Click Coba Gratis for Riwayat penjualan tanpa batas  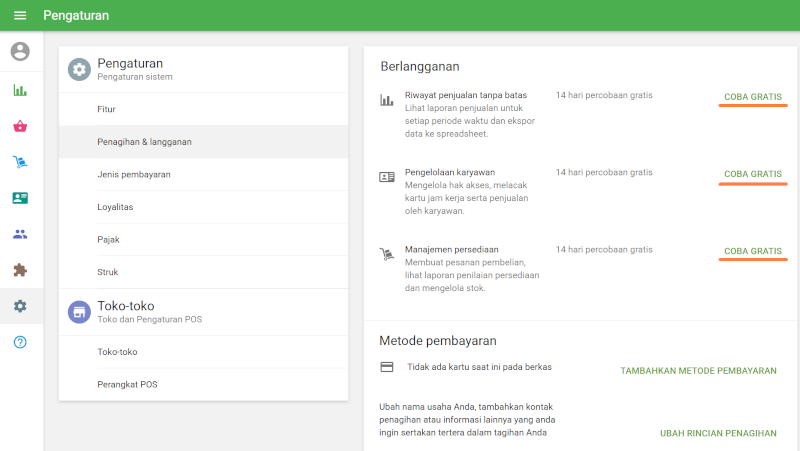[752, 98]
